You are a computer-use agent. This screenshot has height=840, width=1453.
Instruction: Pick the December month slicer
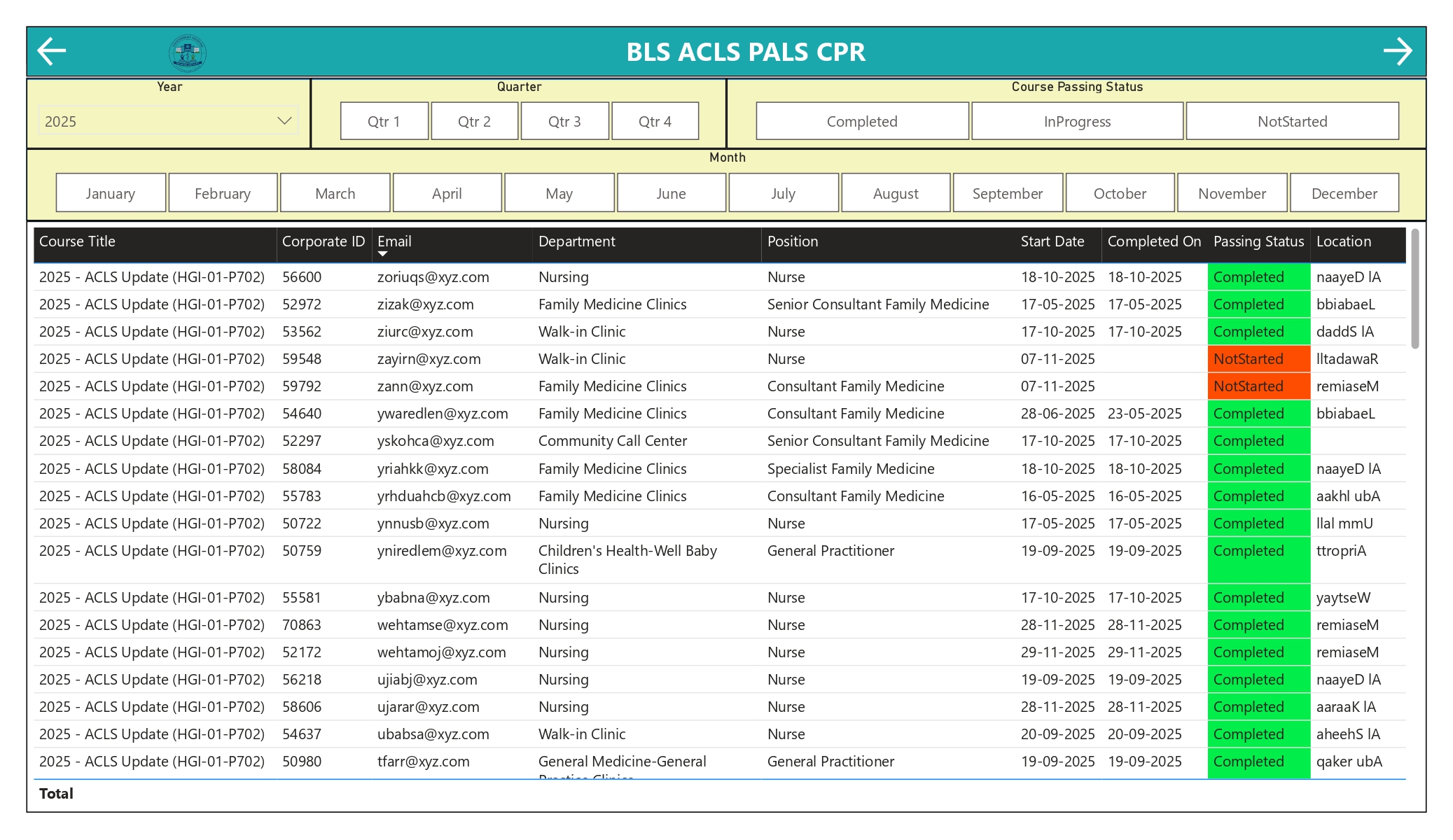(1344, 193)
